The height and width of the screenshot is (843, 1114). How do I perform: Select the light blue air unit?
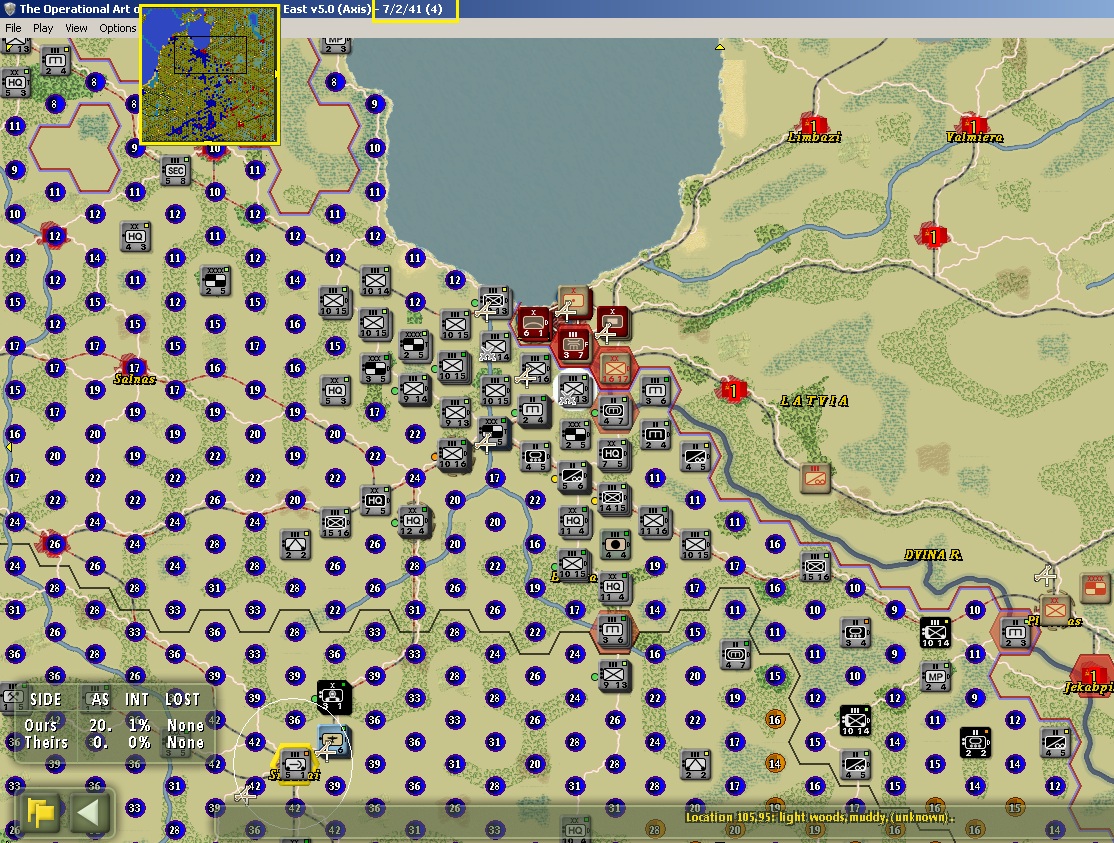coord(332,741)
